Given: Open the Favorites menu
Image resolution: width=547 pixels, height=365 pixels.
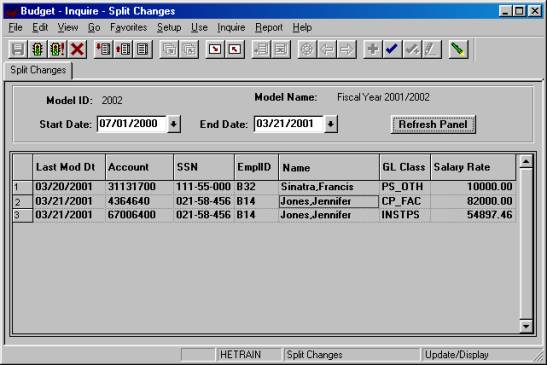Looking at the screenshot, I should click(x=128, y=27).
